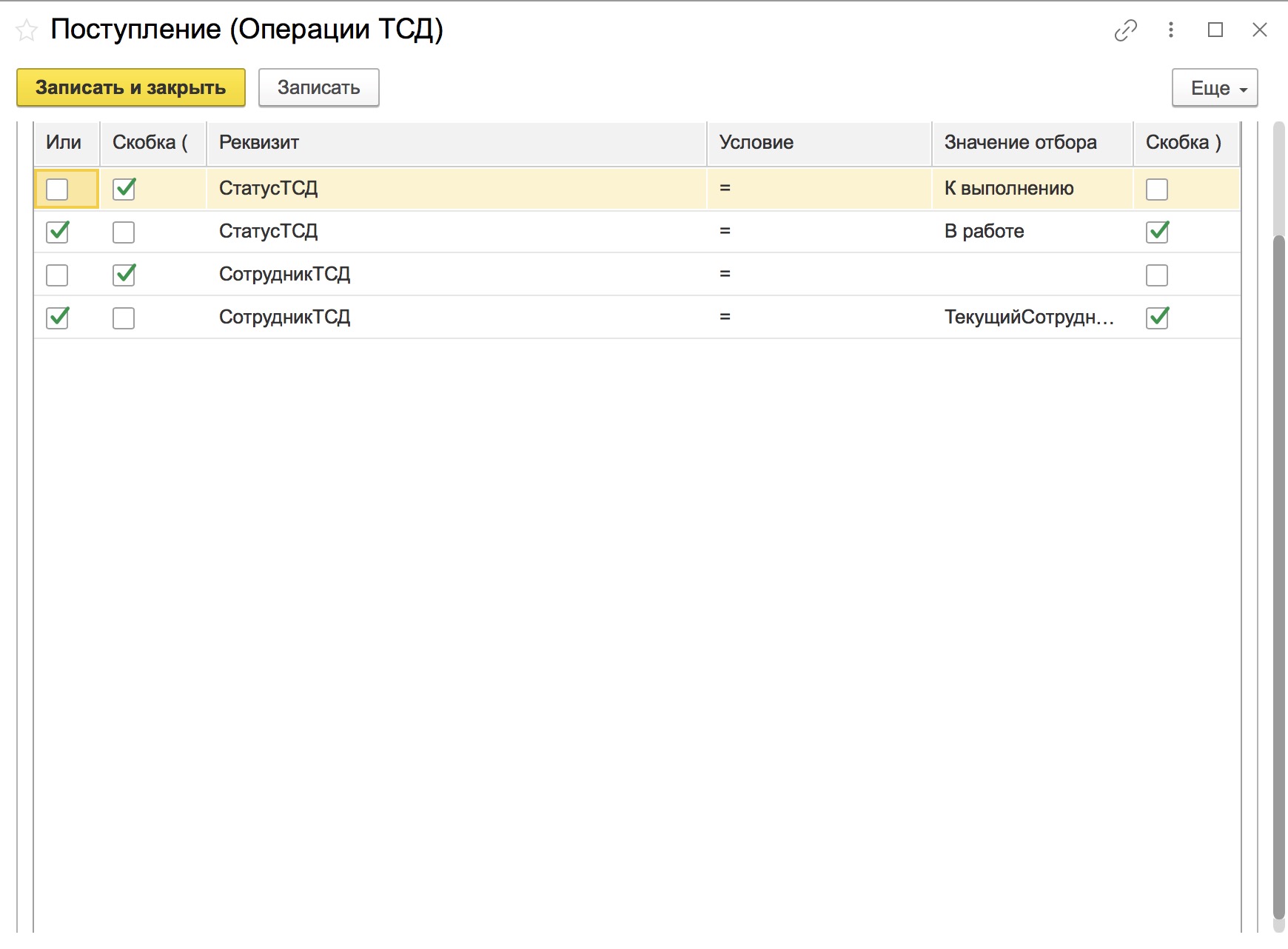The image size is (1288, 949).
Task: Expand the Еще dropdown menu
Action: (1215, 88)
